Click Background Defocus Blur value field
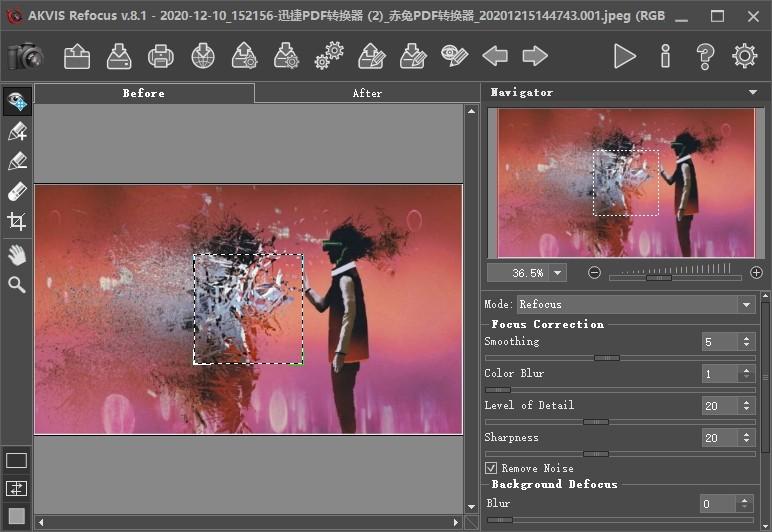The height and width of the screenshot is (532, 772). [718, 503]
